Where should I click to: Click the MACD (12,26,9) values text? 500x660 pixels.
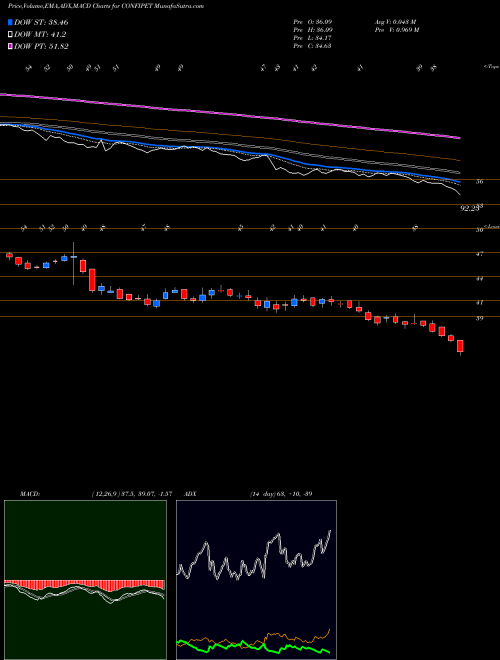tap(131, 493)
